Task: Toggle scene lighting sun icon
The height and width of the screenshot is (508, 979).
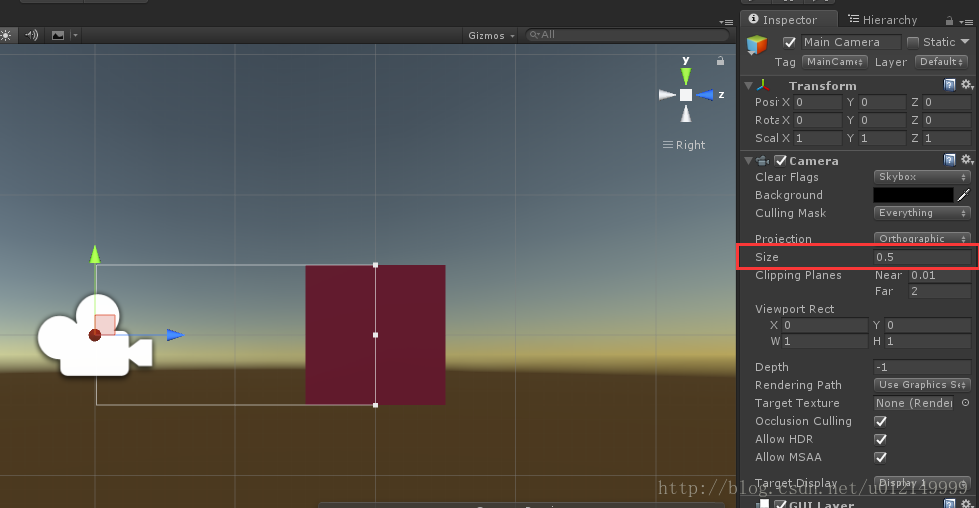Action: (5, 36)
